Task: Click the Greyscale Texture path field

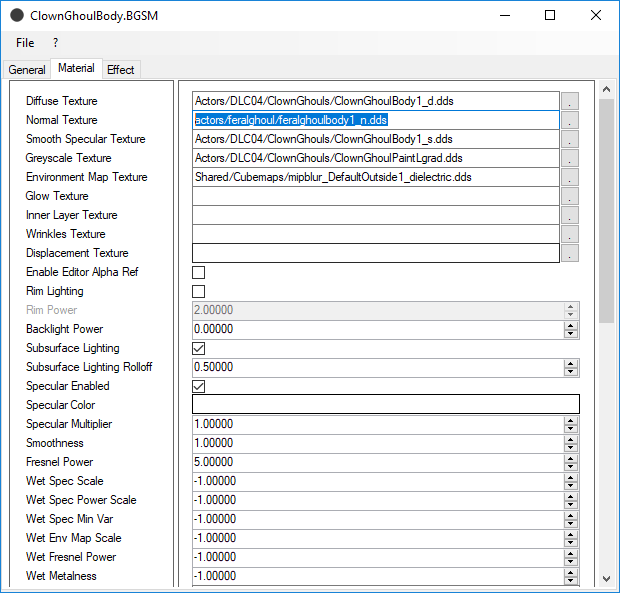Action: [376, 158]
